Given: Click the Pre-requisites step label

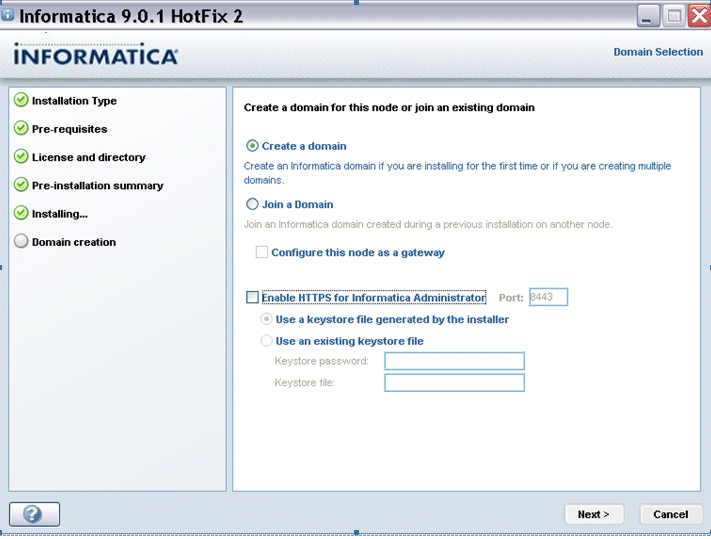Looking at the screenshot, I should pyautogui.click(x=69, y=129).
